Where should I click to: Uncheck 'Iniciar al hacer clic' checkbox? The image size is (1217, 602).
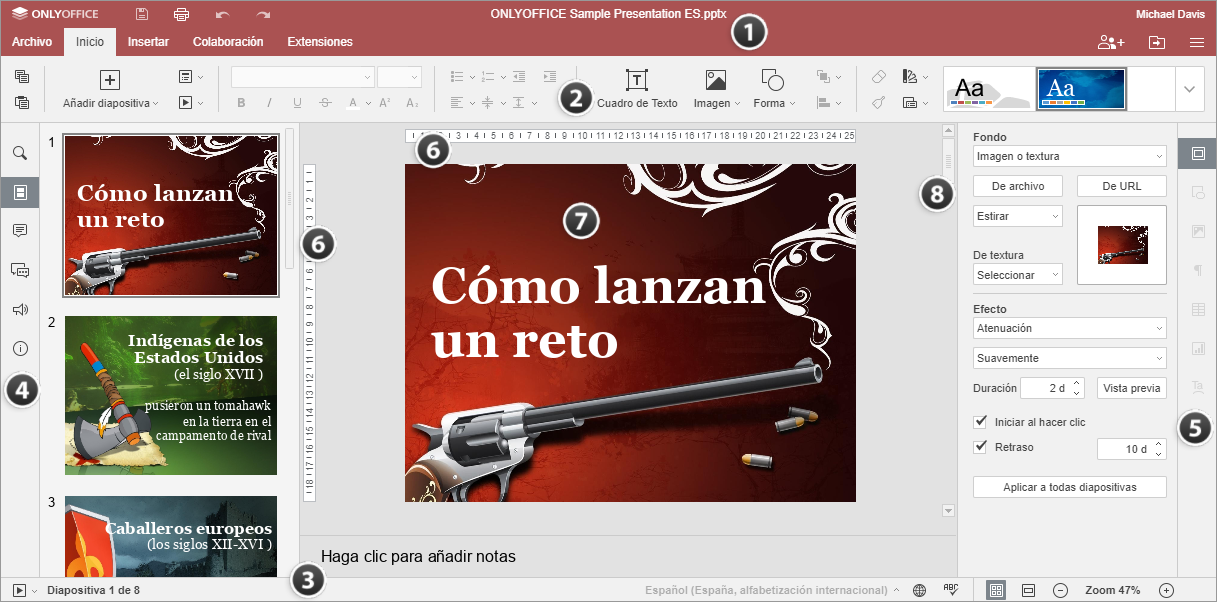[980, 422]
